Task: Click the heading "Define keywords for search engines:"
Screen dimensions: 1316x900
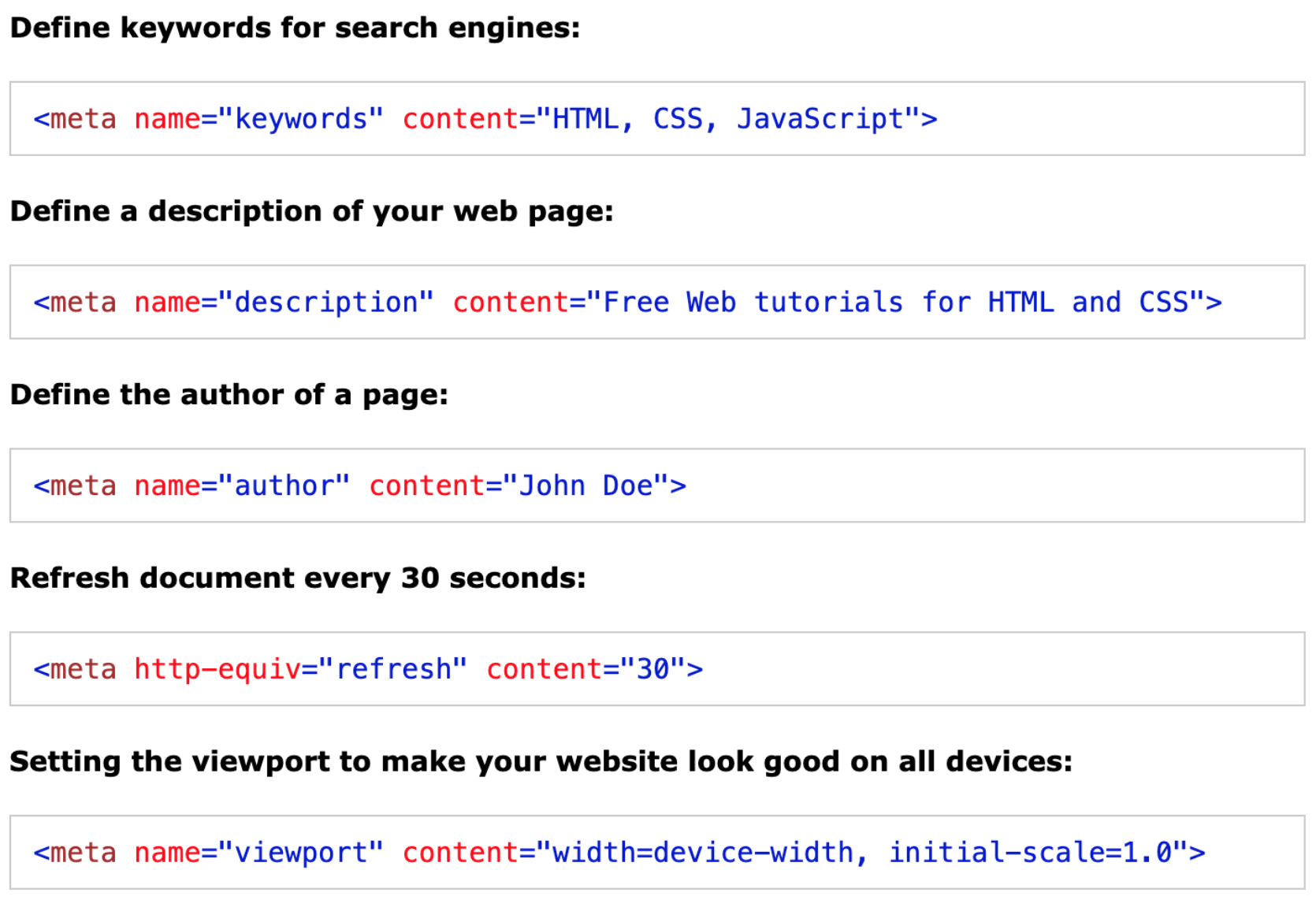Action: pyautogui.click(x=295, y=28)
